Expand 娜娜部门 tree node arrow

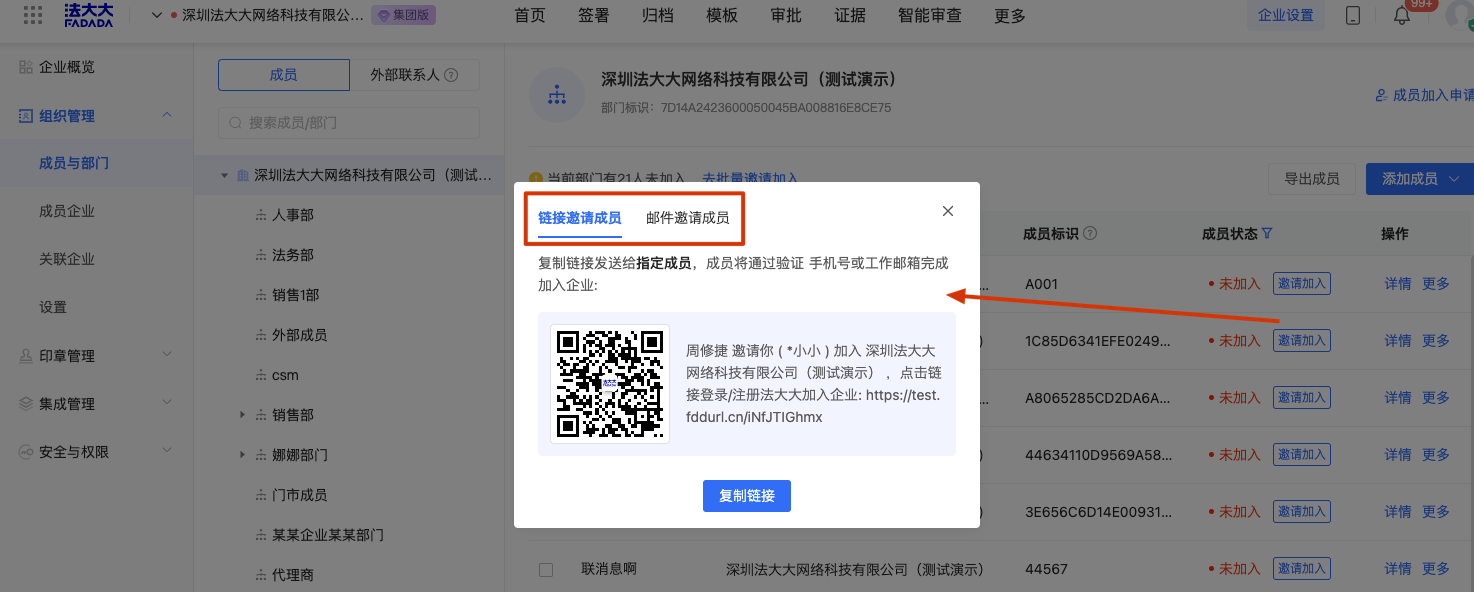(x=242, y=454)
